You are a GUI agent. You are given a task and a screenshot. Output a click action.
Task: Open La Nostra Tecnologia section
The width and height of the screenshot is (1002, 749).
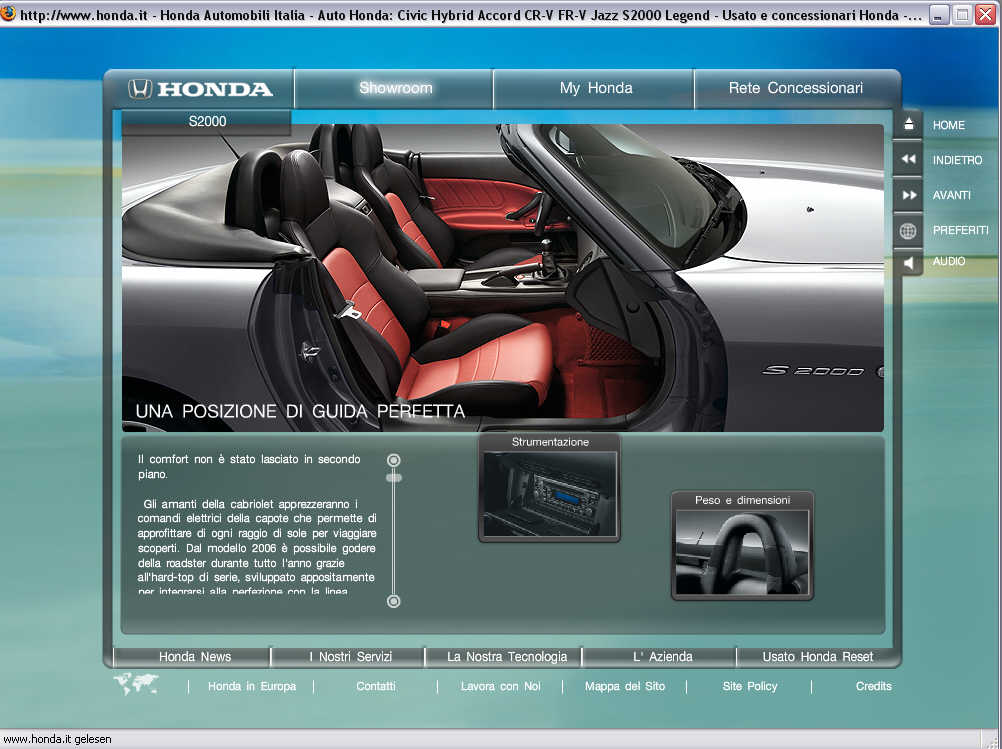coord(506,657)
